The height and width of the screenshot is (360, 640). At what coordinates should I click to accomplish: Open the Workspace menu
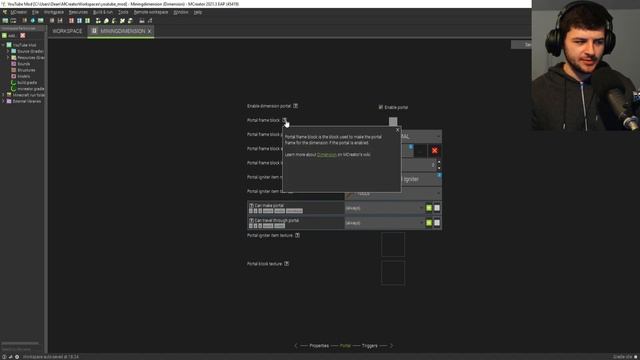coord(53,12)
